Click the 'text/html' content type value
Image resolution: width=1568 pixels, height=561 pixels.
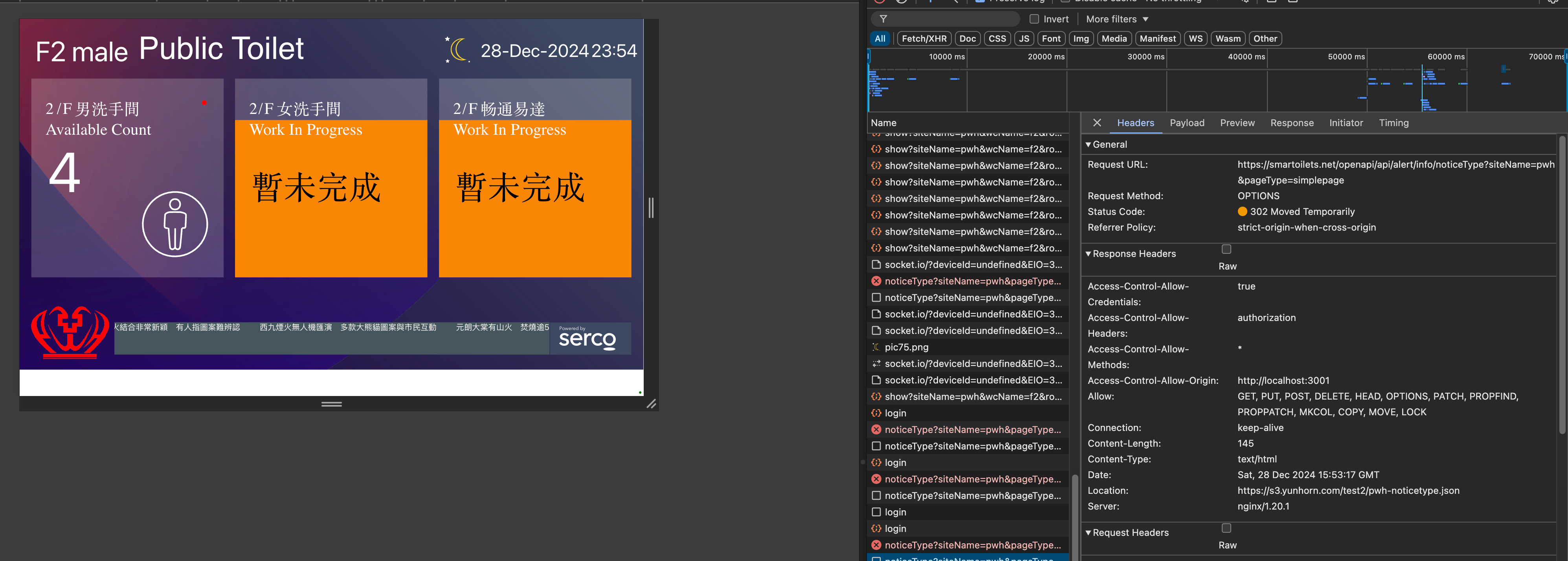click(x=1257, y=459)
